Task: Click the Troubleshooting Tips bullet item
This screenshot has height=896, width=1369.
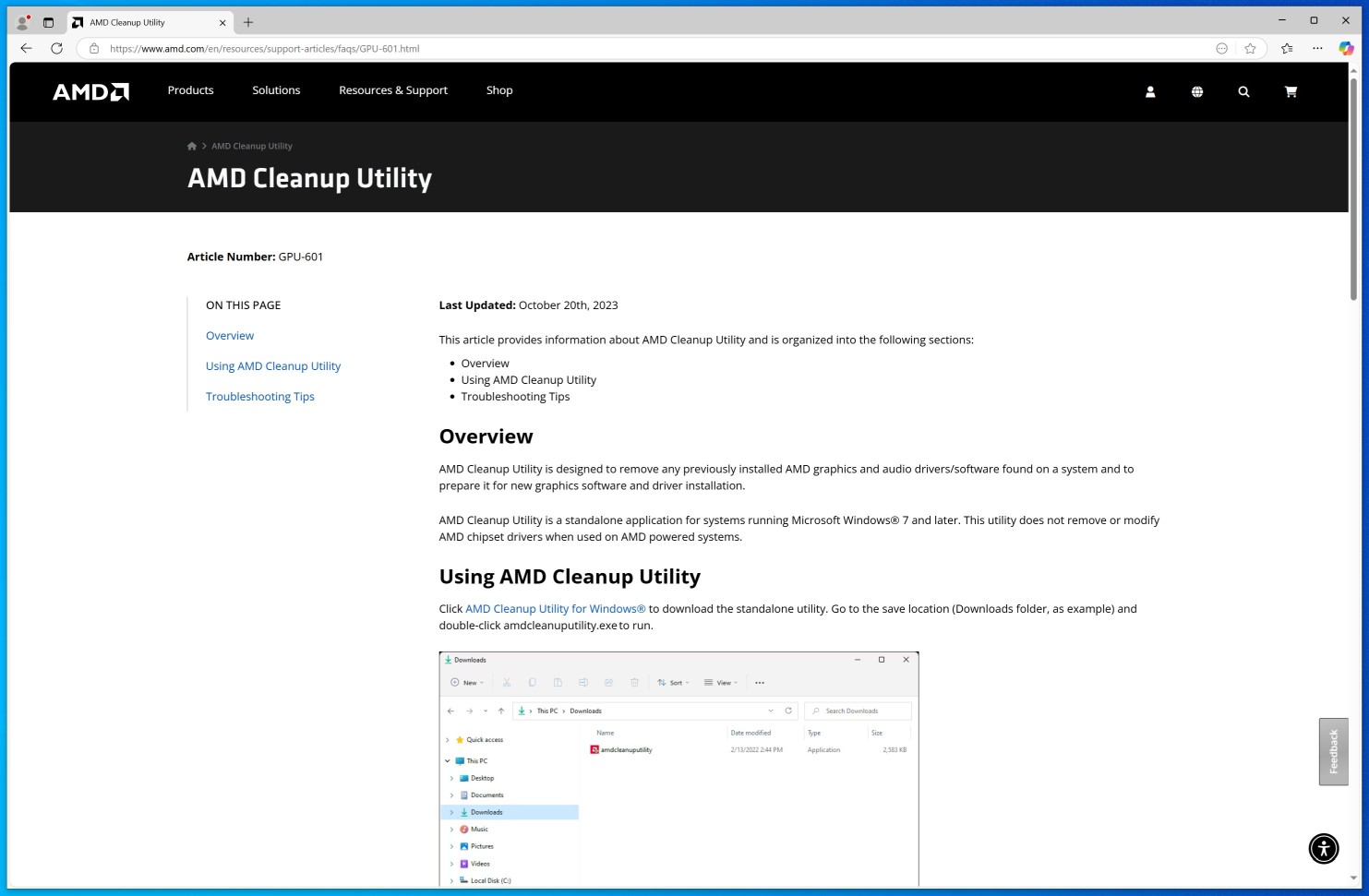Action: (x=515, y=397)
